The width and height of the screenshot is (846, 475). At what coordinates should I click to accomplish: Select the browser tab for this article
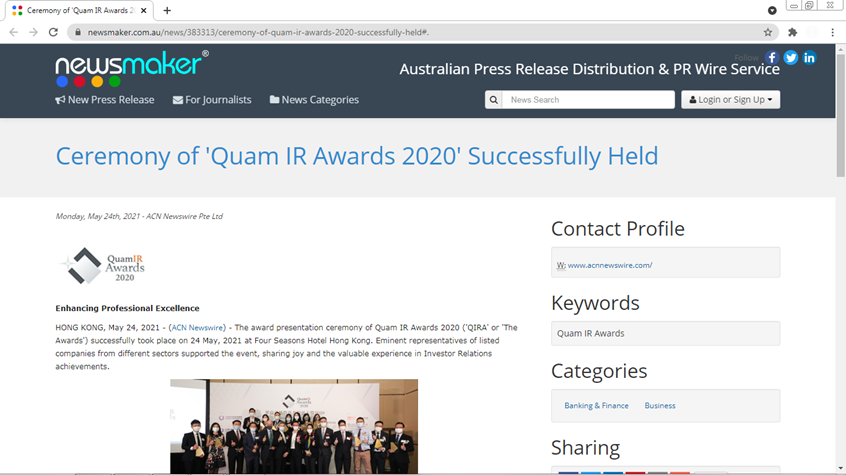pos(80,10)
